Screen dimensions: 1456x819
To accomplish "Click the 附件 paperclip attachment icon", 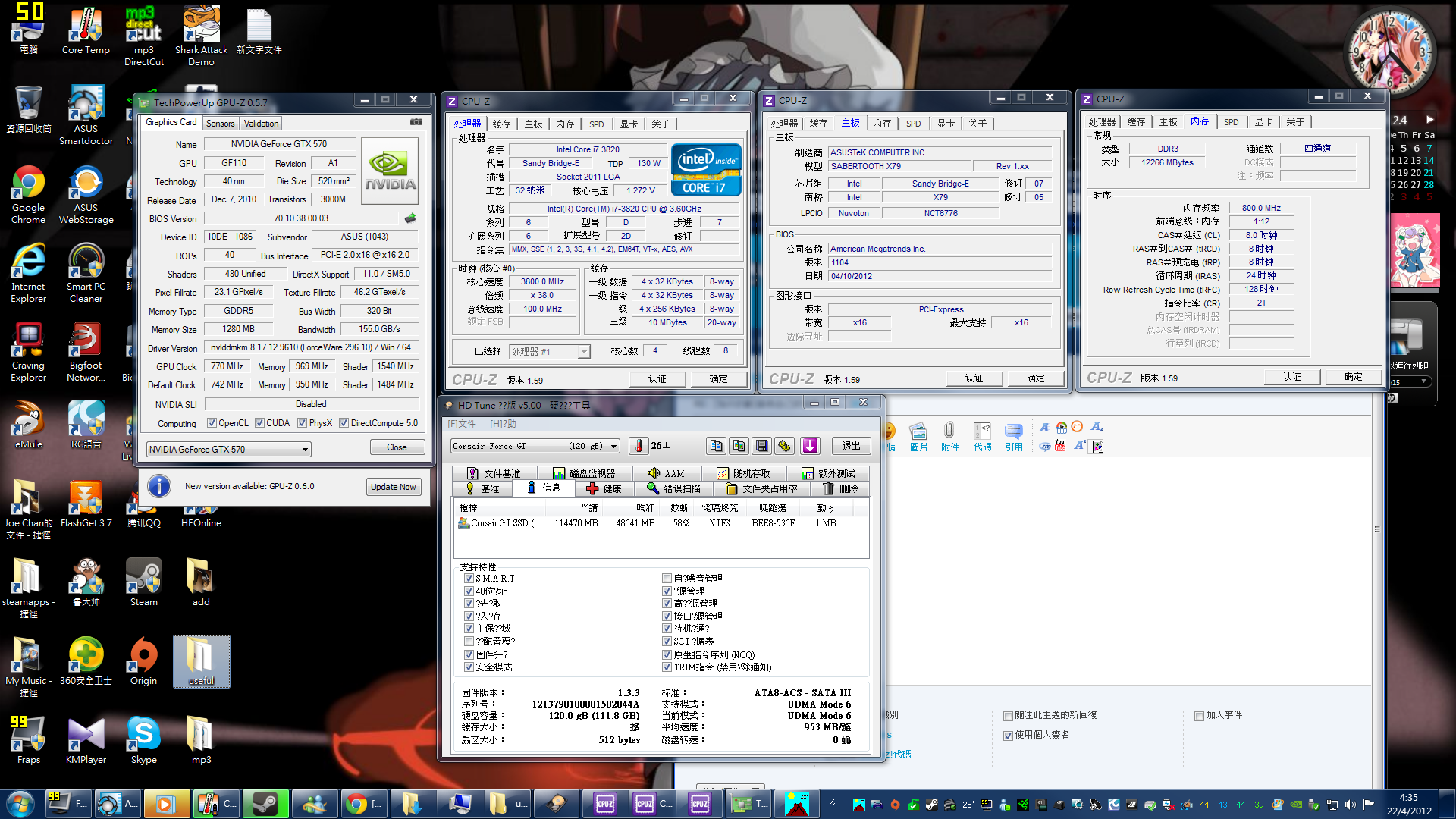I will click(x=949, y=437).
